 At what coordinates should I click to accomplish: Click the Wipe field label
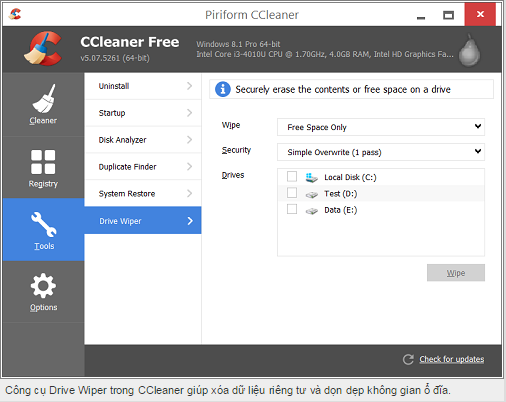(x=231, y=125)
